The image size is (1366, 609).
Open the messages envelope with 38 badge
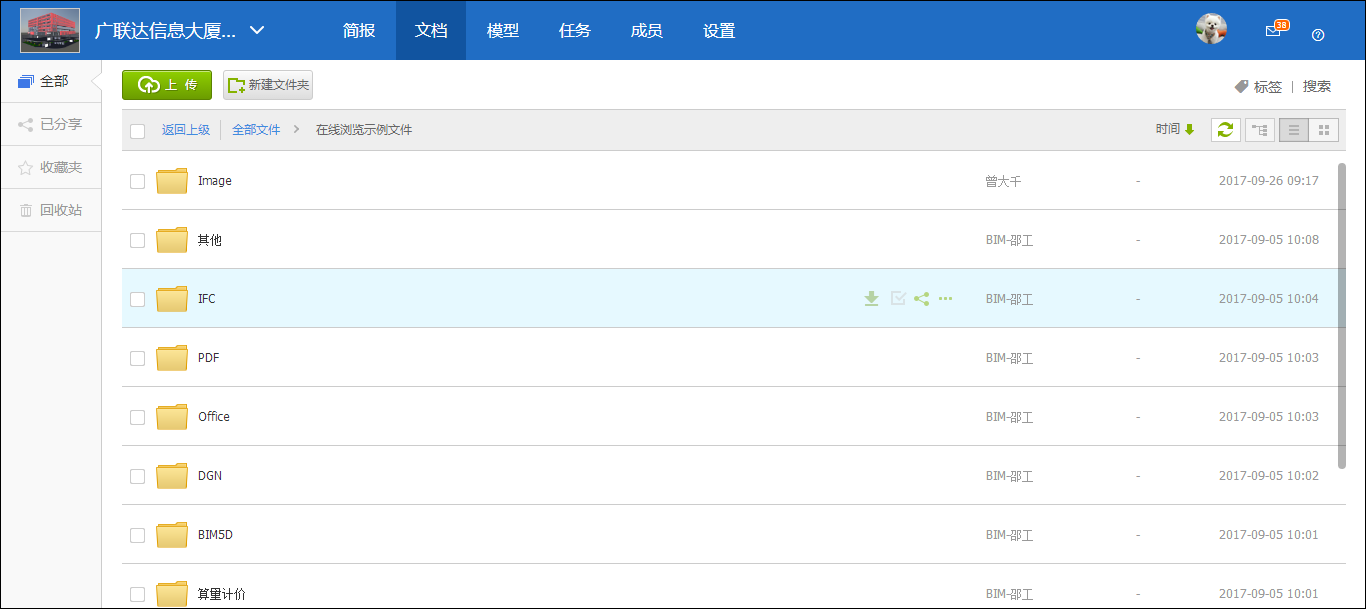[1273, 31]
